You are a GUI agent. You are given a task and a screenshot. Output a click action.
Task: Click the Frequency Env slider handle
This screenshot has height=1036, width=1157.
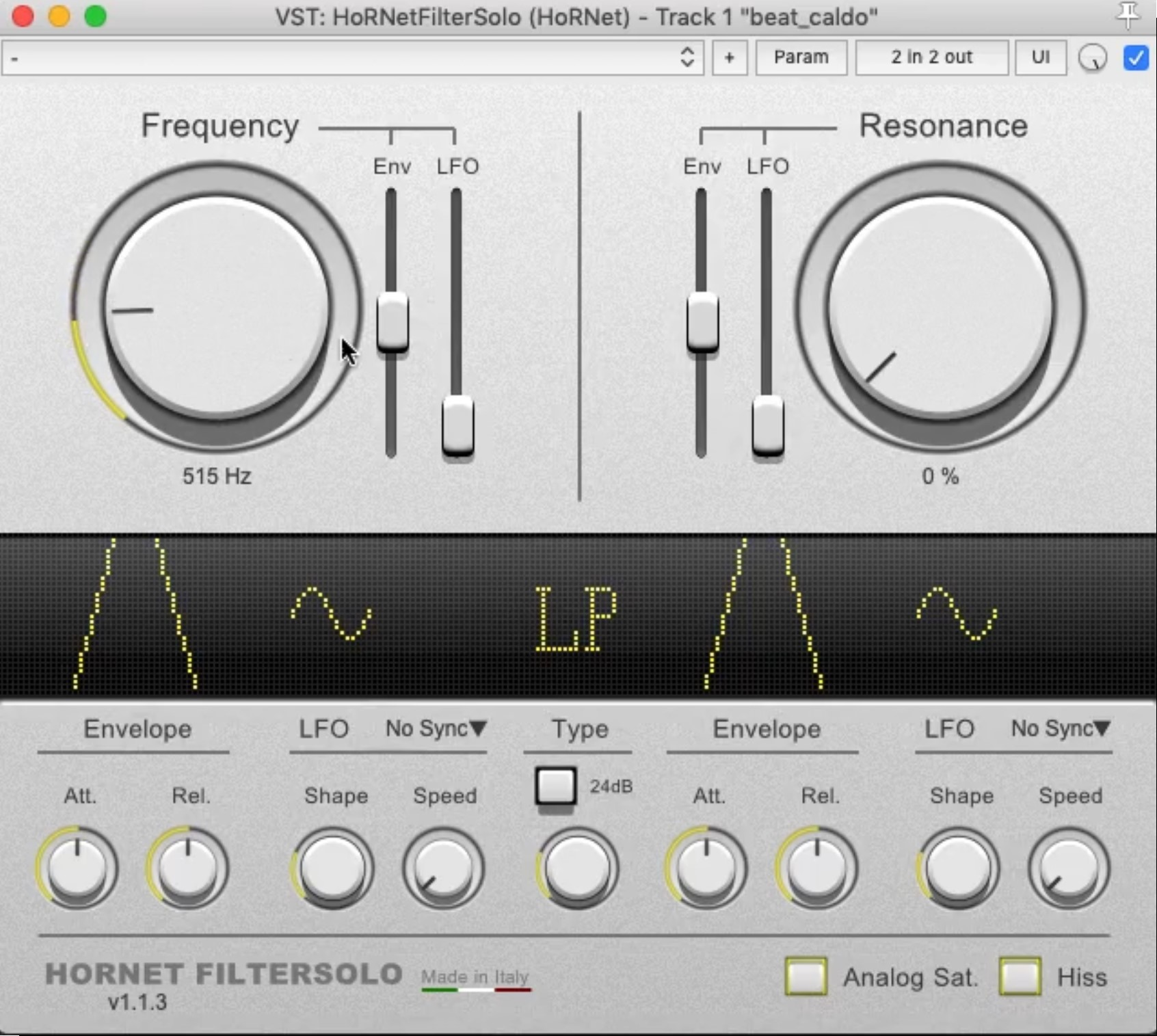pyautogui.click(x=393, y=321)
